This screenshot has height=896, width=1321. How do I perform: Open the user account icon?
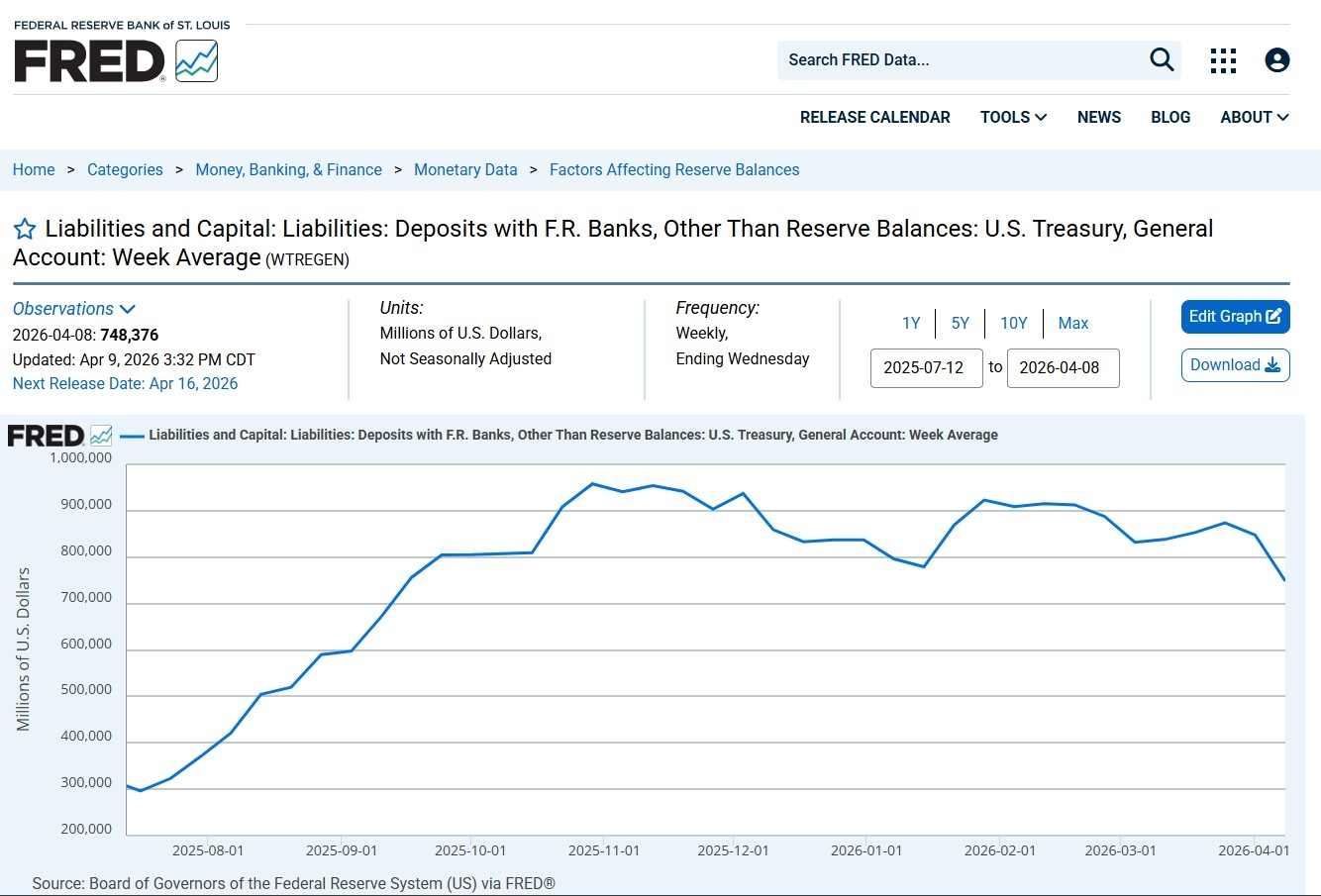1277,60
